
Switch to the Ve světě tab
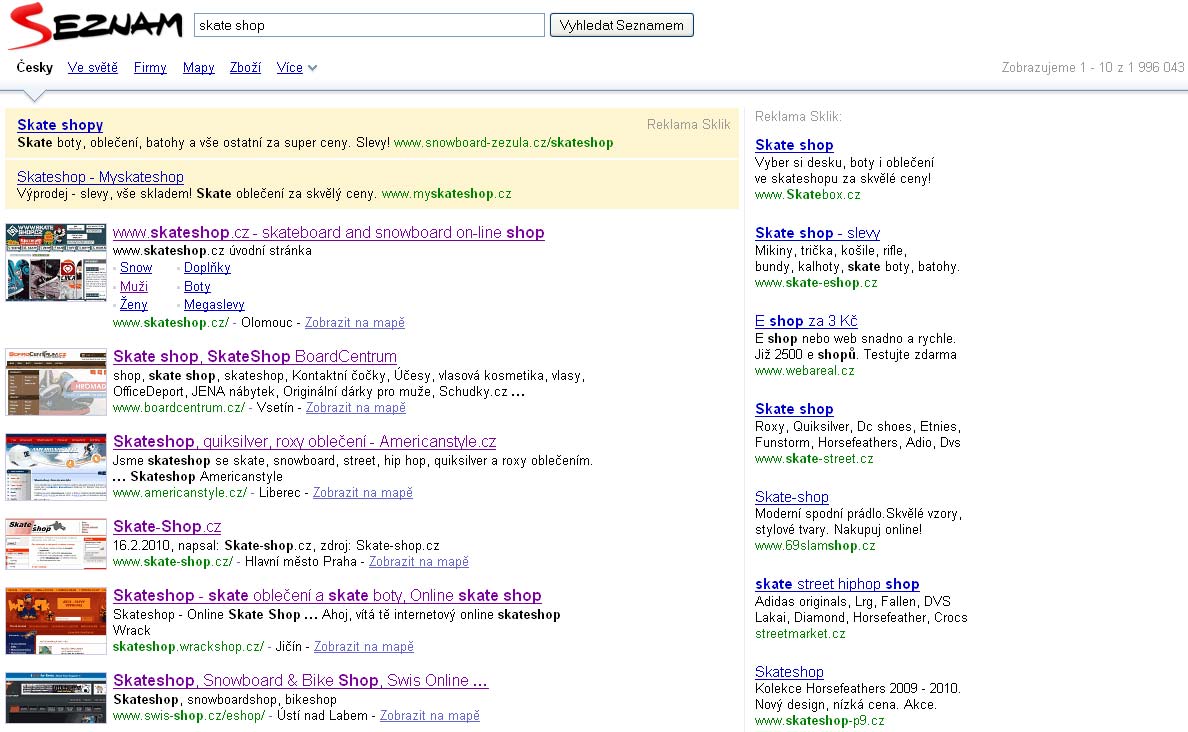(92, 67)
